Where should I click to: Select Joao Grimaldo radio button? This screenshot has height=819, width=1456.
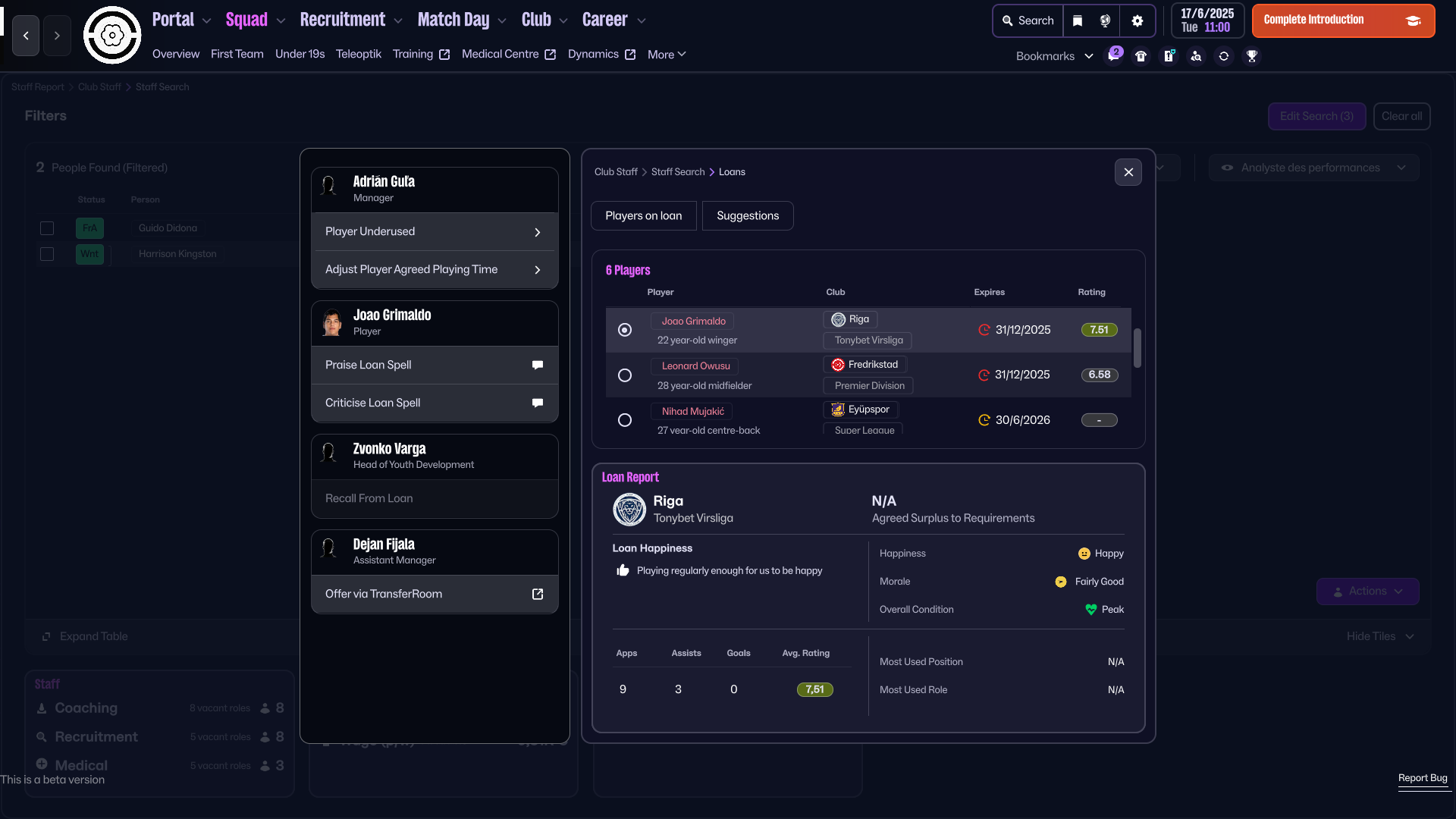click(625, 330)
